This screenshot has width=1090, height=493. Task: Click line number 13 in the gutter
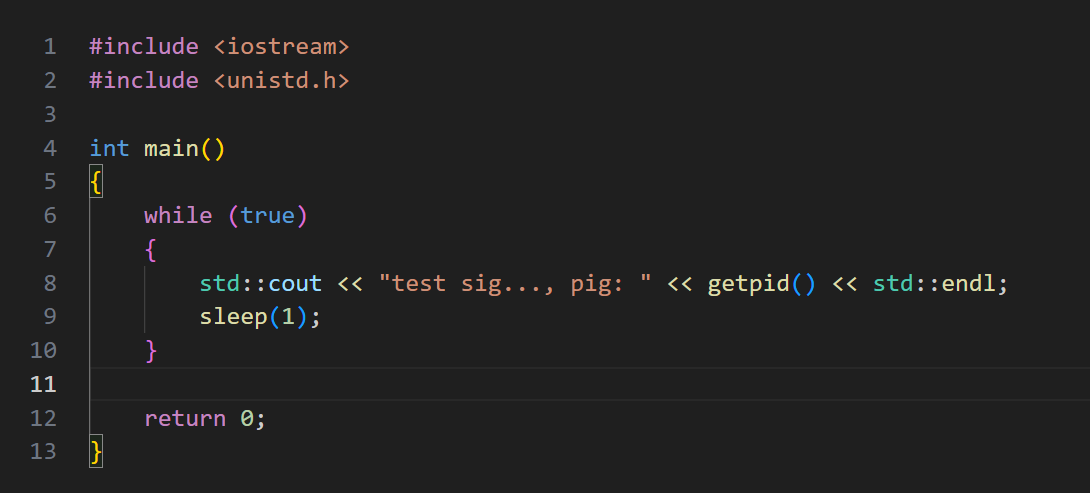click(x=43, y=452)
